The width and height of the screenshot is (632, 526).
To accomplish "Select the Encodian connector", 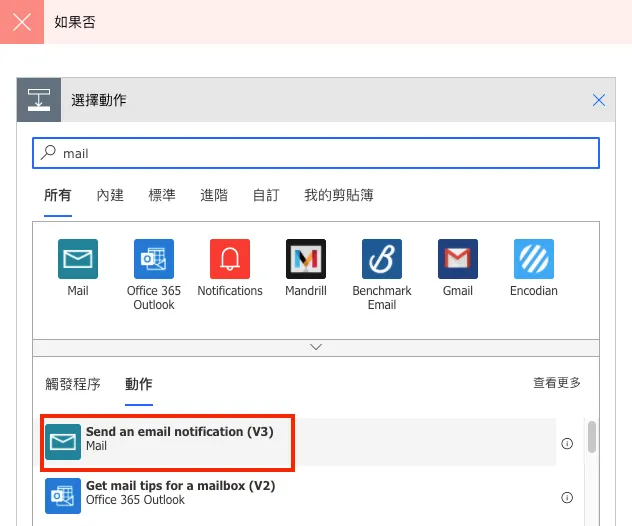I will (534, 259).
